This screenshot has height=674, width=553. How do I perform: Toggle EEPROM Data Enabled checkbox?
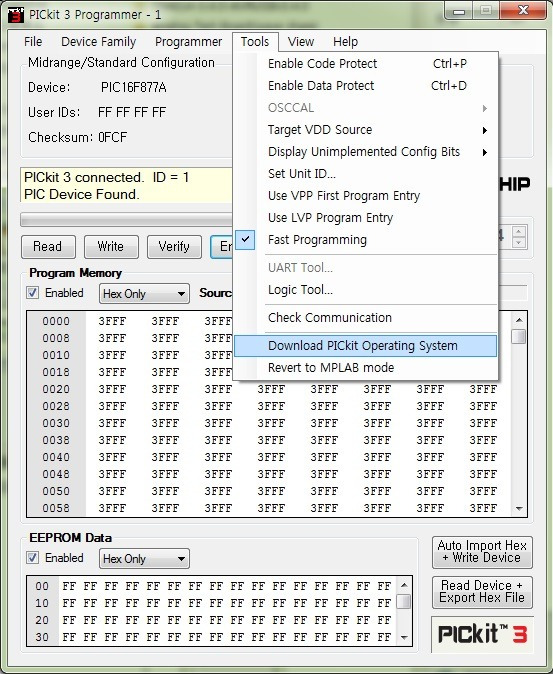pos(32,558)
